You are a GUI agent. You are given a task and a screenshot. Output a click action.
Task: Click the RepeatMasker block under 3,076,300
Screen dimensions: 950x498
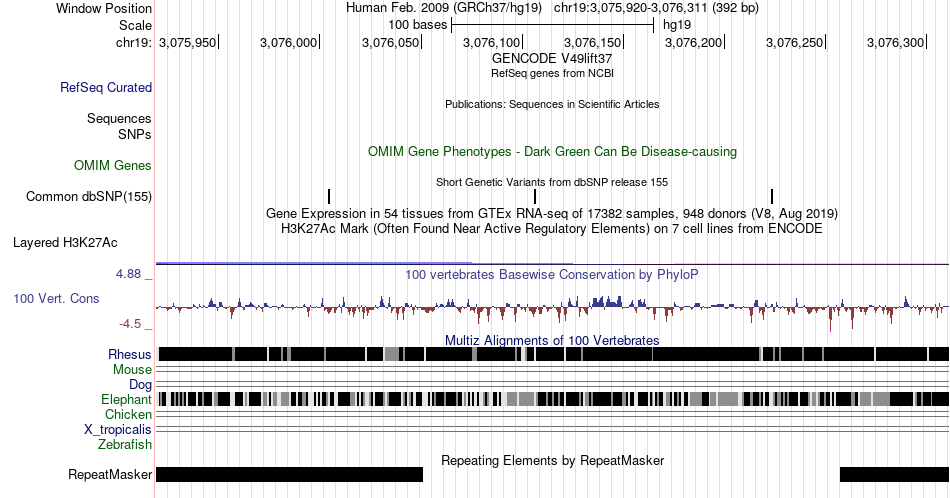point(894,474)
